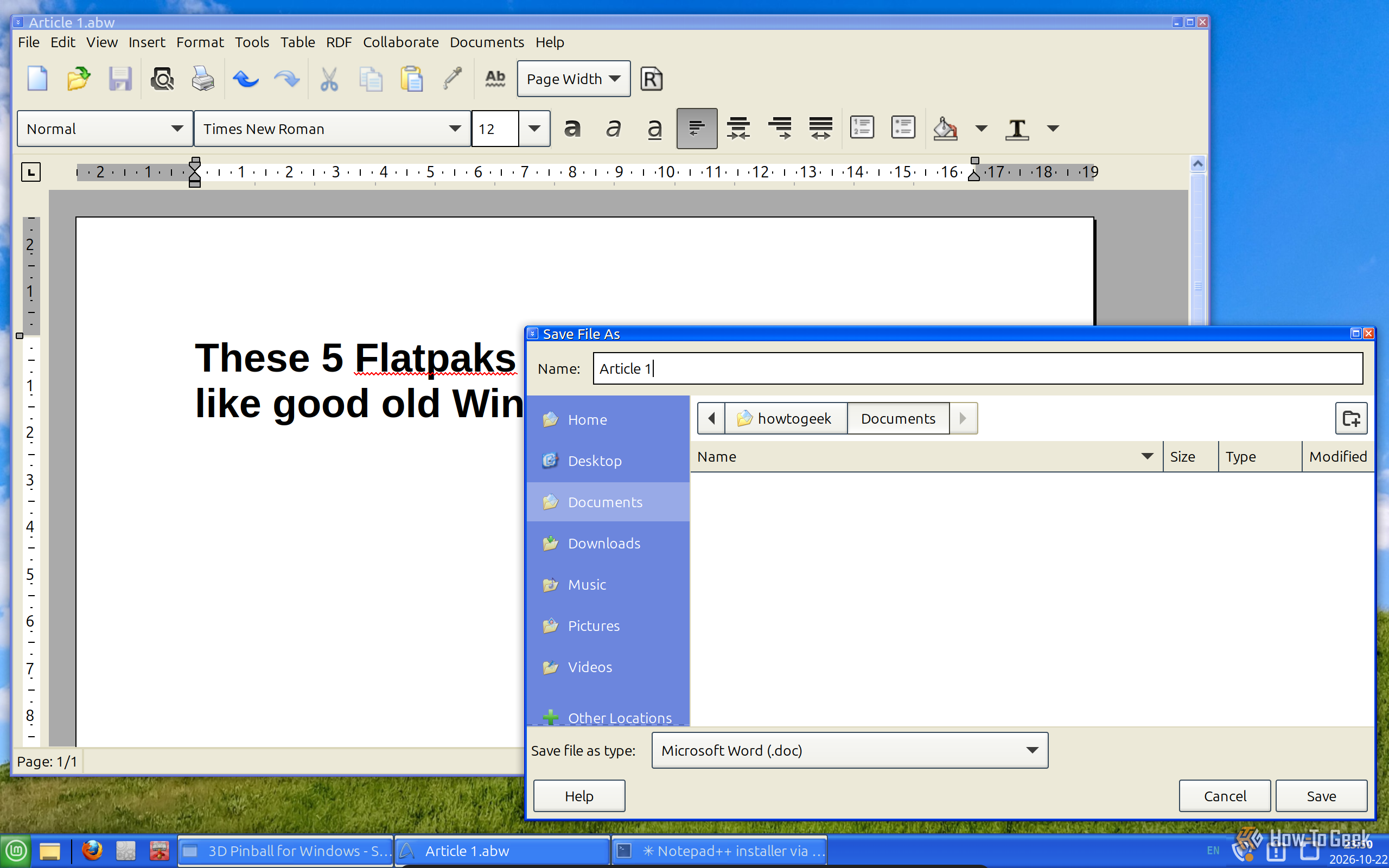Toggle left alignment button
The height and width of the screenshot is (868, 1389).
[697, 128]
